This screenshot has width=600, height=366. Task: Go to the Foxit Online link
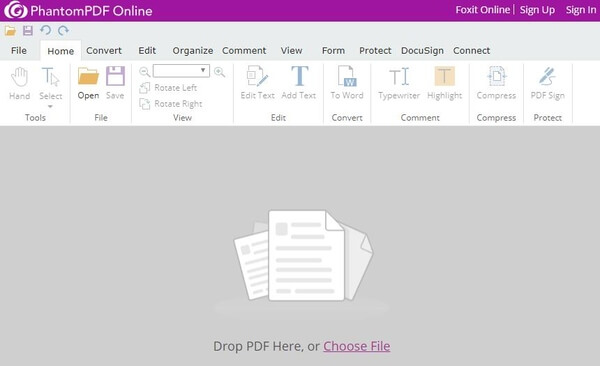483,10
